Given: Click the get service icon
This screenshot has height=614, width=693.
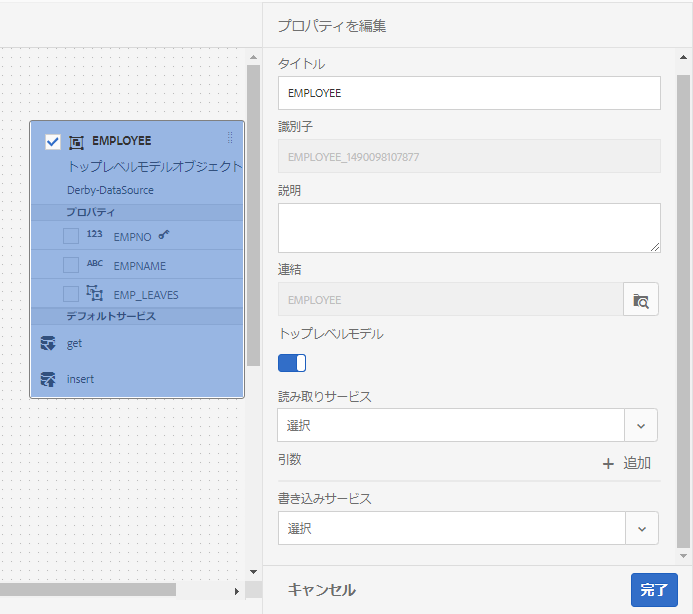Looking at the screenshot, I should pos(48,343).
